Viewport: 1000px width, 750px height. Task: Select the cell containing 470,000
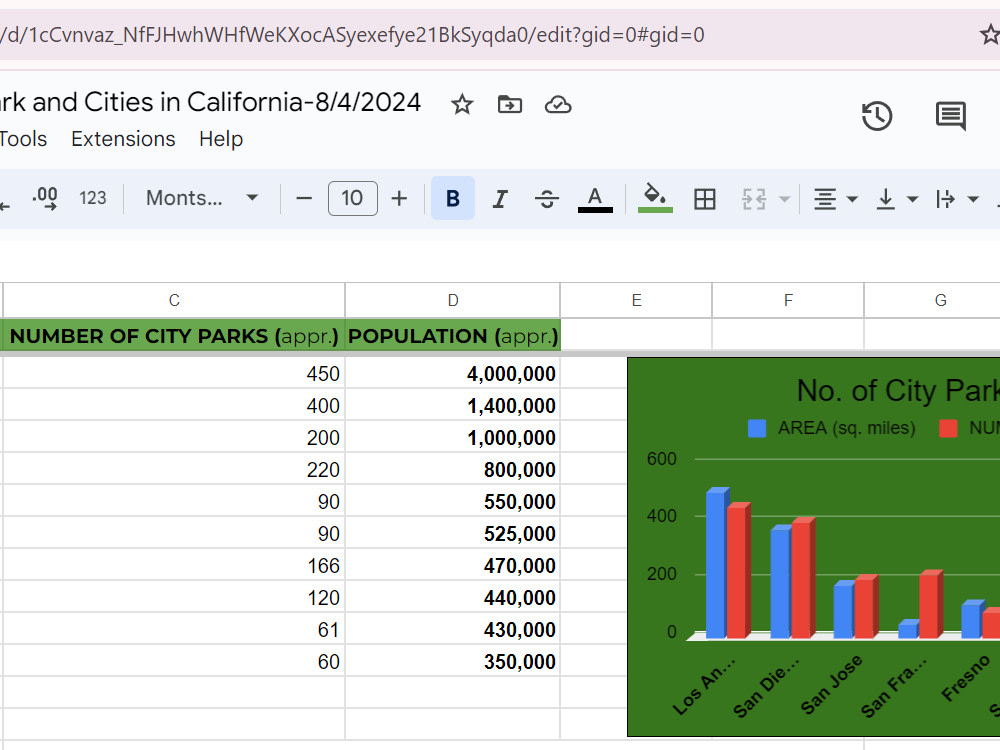tap(453, 565)
